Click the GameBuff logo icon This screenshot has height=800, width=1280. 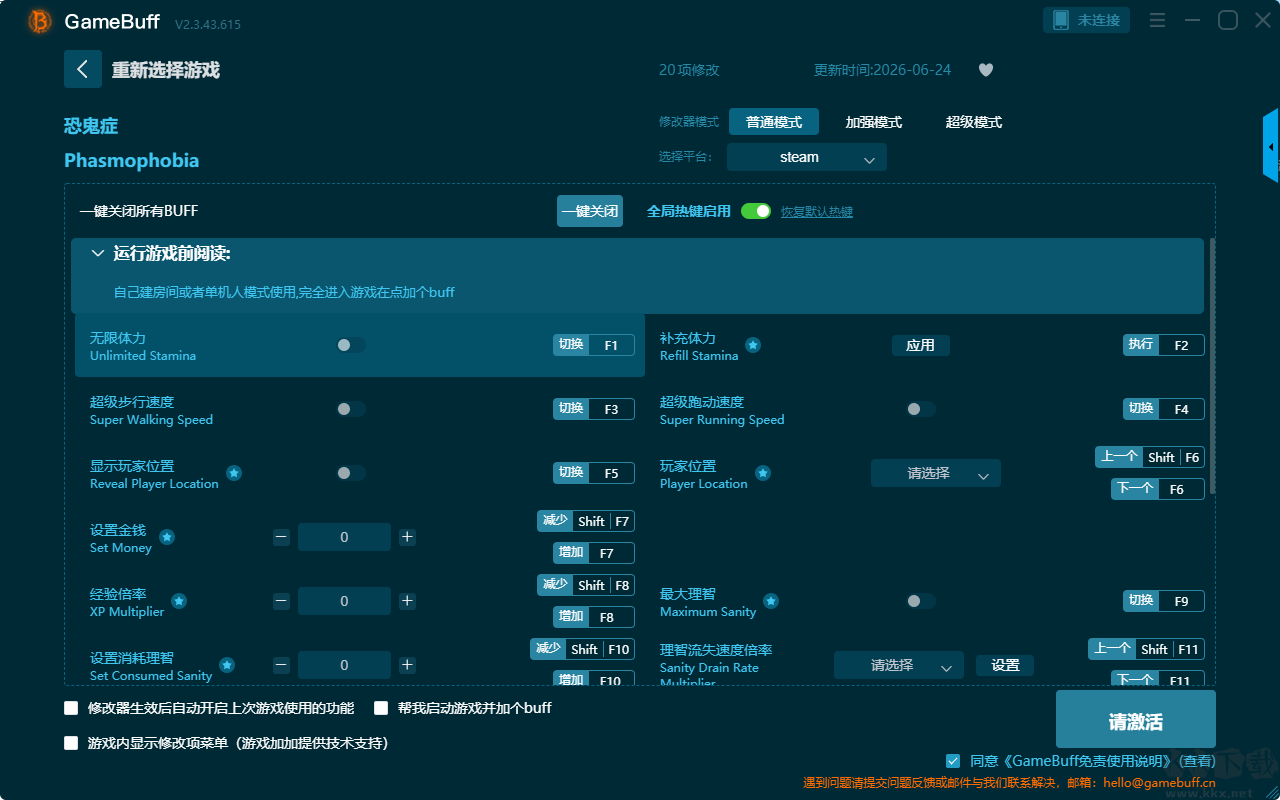click(40, 21)
